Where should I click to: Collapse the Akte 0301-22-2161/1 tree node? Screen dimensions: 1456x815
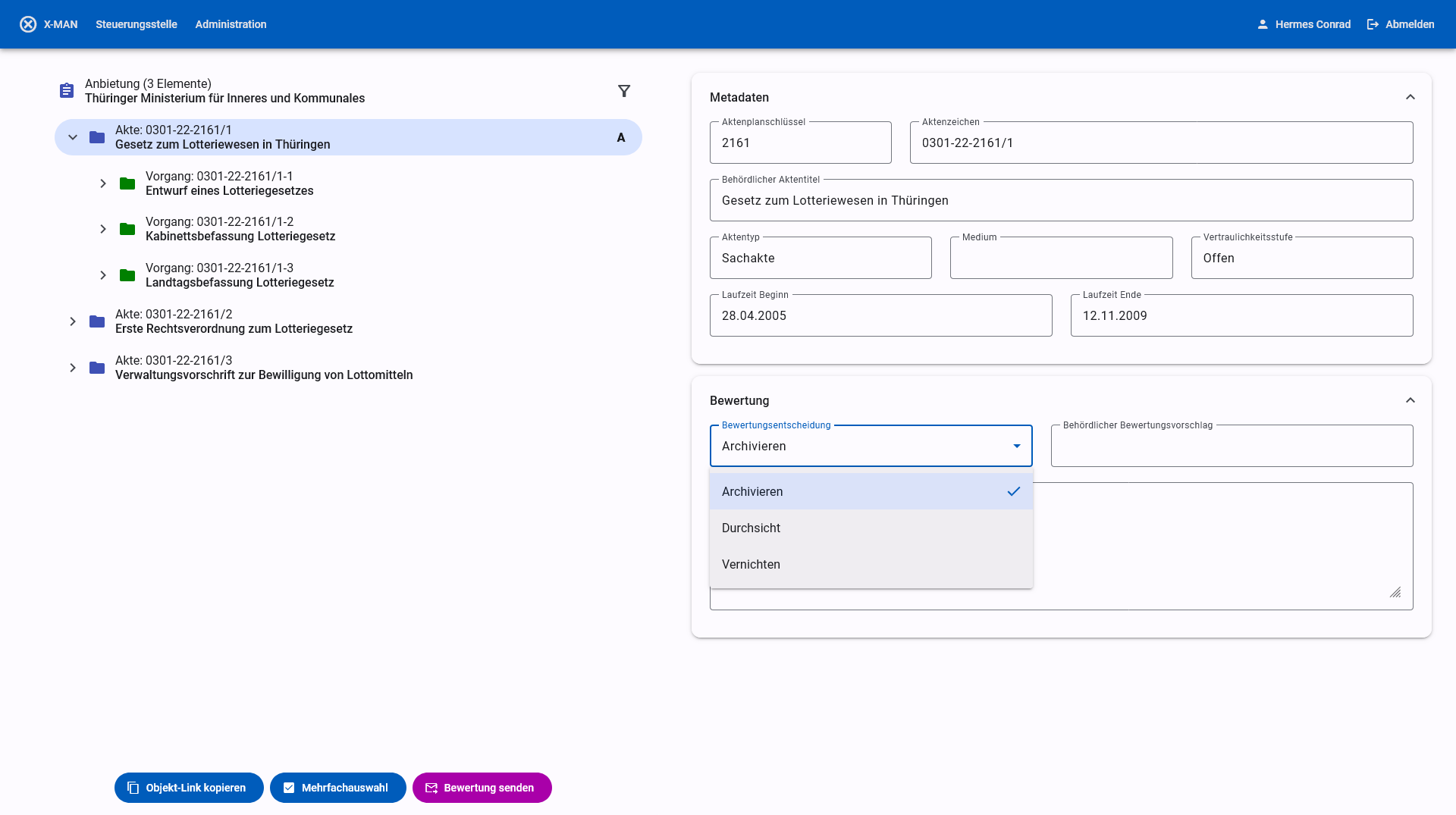point(73,137)
